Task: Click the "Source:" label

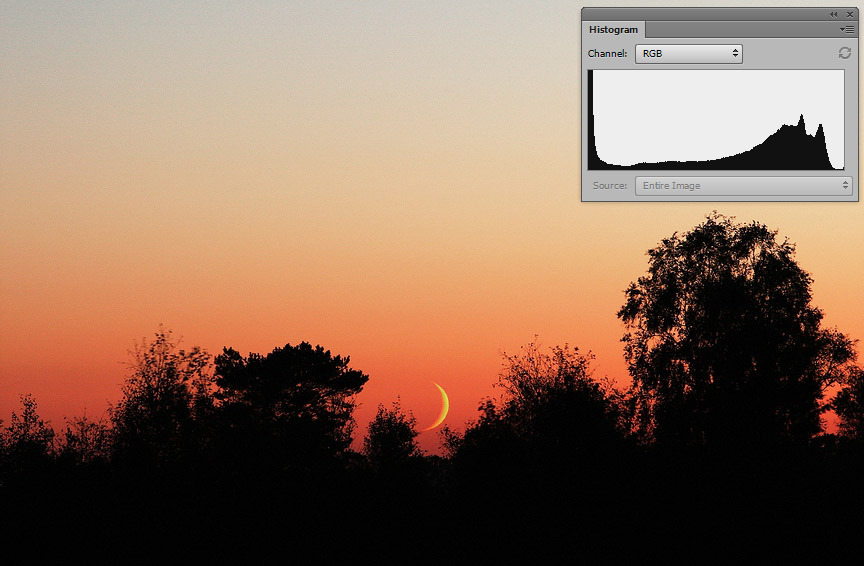Action: (x=610, y=186)
